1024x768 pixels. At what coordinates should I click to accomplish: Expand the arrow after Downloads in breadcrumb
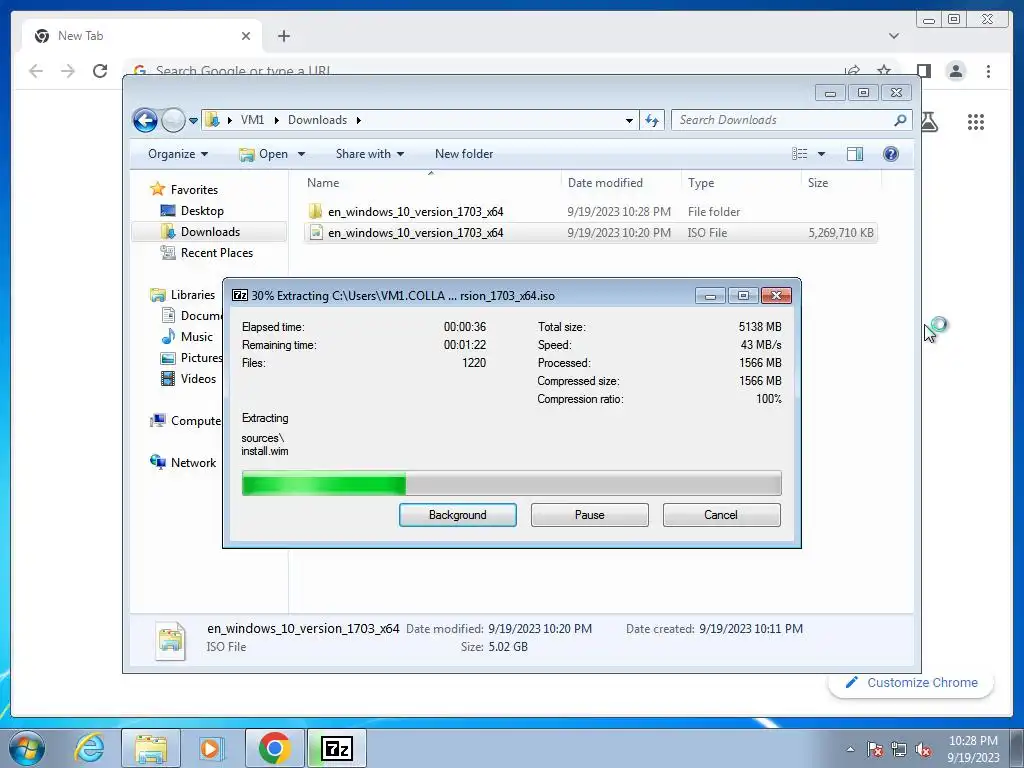[359, 120]
